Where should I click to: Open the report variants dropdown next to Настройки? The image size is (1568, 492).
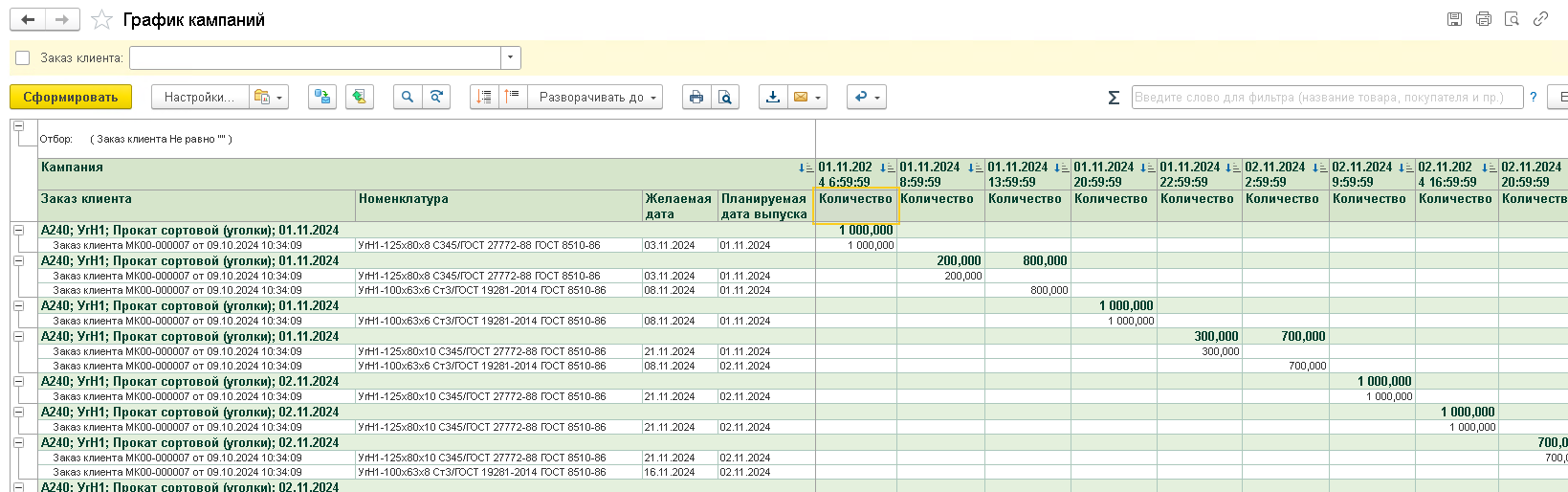pos(269,98)
